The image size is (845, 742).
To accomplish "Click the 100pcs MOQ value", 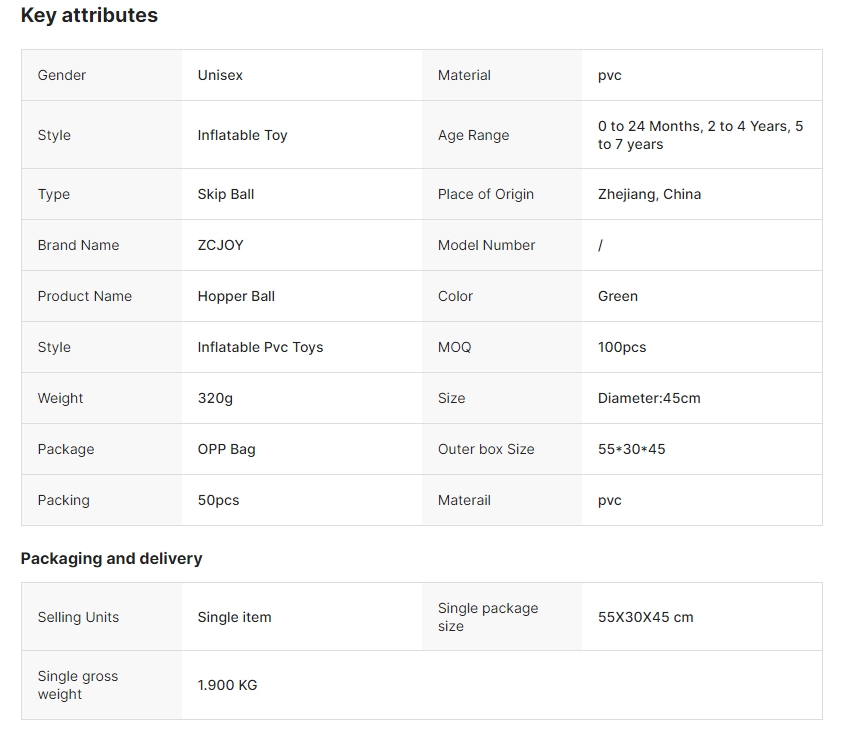I will [x=622, y=347].
